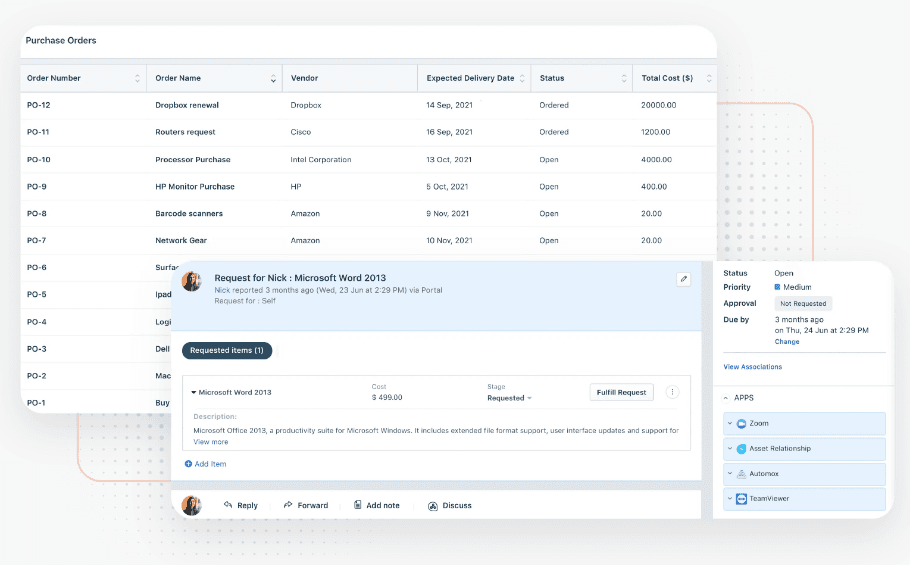
Task: Open the Network Gear order
Action: pos(181,240)
